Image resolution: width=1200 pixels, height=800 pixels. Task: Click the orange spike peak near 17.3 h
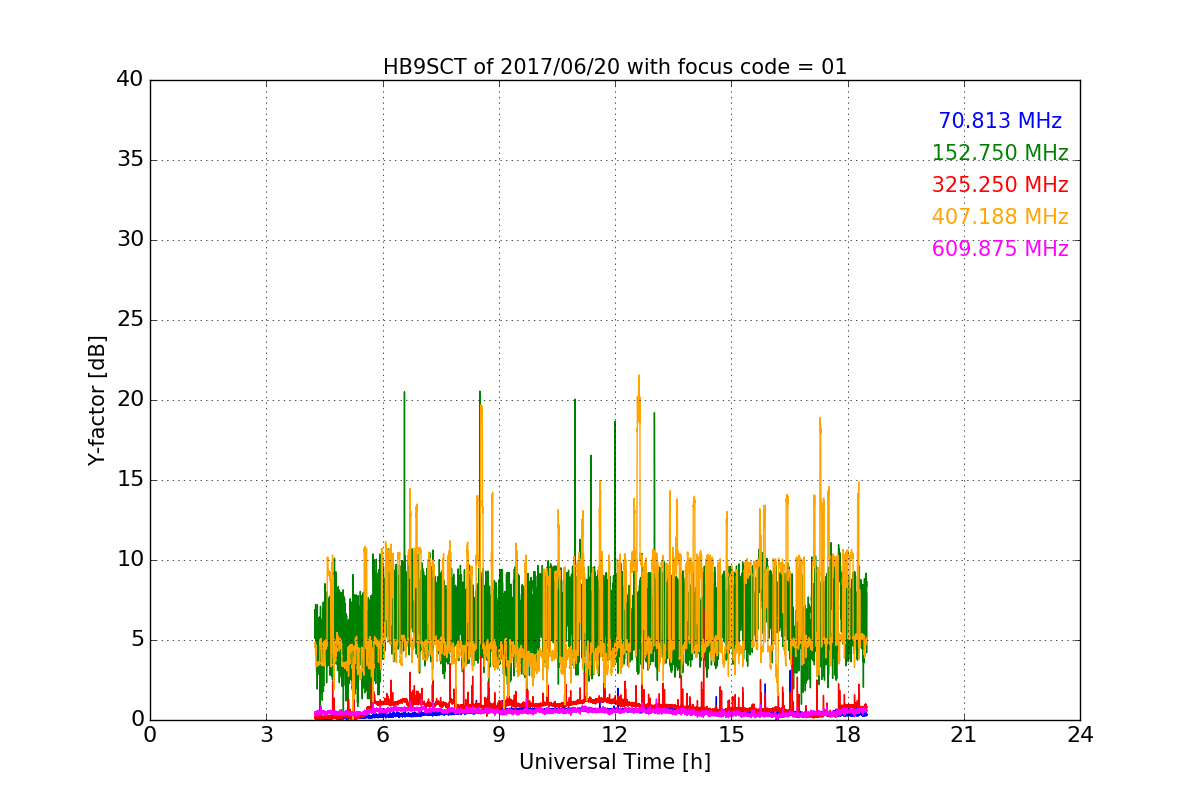point(820,419)
